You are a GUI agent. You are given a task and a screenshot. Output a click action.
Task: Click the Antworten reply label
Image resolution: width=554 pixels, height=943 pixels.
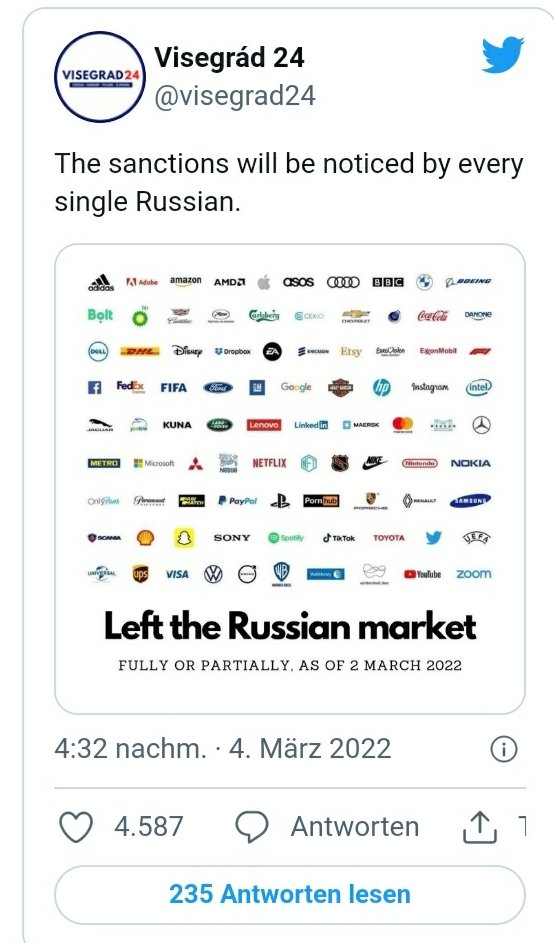point(355,827)
